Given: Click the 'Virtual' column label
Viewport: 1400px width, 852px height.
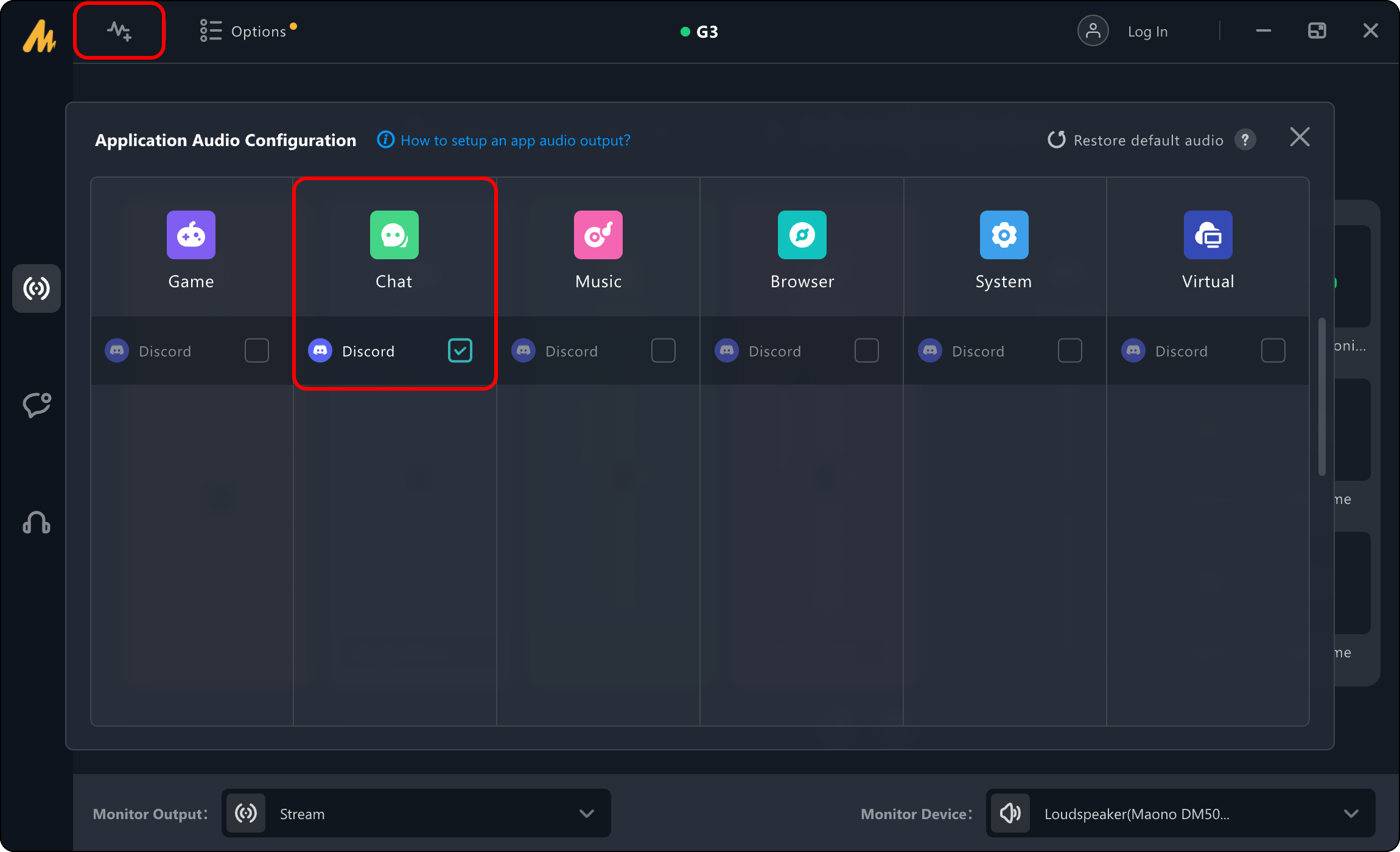Looking at the screenshot, I should coord(1208,282).
